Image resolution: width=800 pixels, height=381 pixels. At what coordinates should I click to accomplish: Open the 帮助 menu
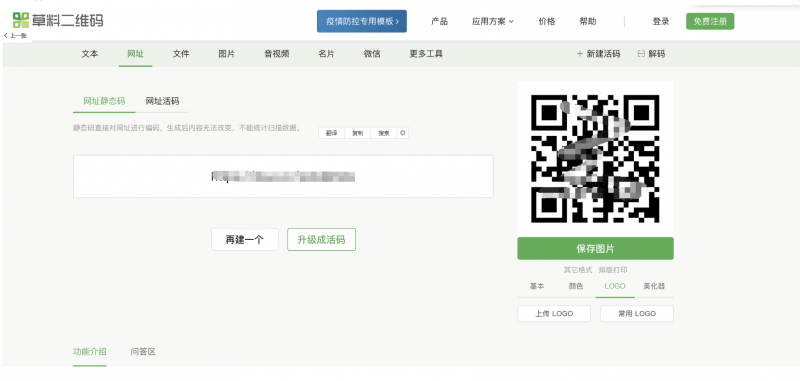pyautogui.click(x=588, y=21)
